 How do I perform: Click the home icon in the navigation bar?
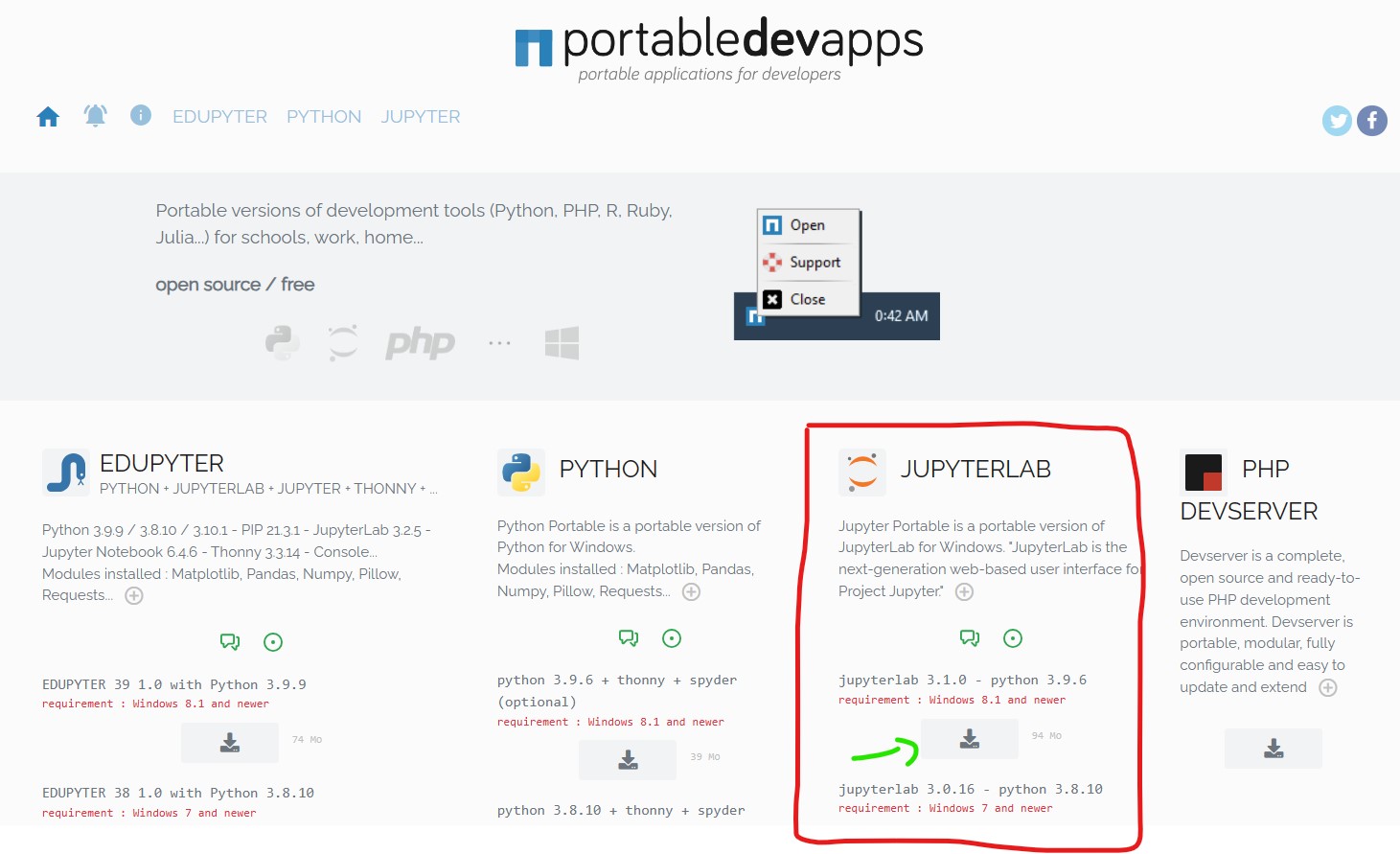(x=47, y=115)
